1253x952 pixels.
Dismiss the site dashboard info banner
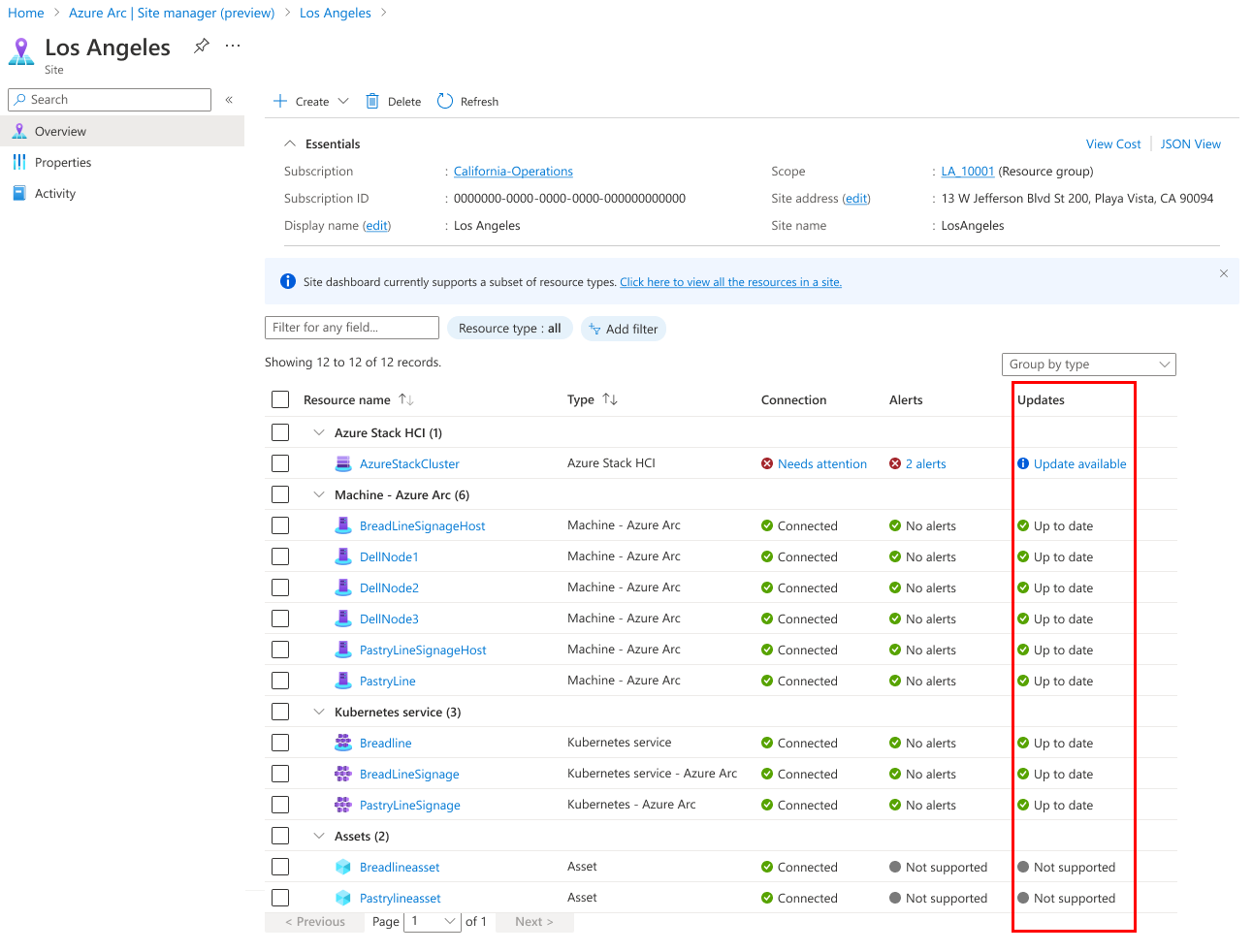click(x=1224, y=273)
